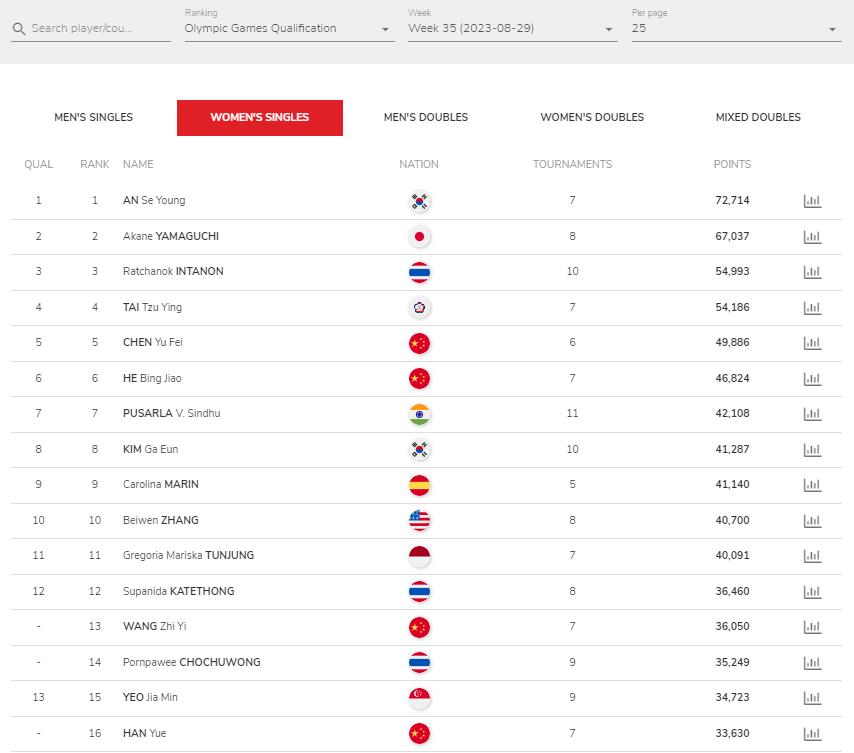This screenshot has width=854, height=753.
Task: Open points chart for AN Se Young
Action: [812, 201]
